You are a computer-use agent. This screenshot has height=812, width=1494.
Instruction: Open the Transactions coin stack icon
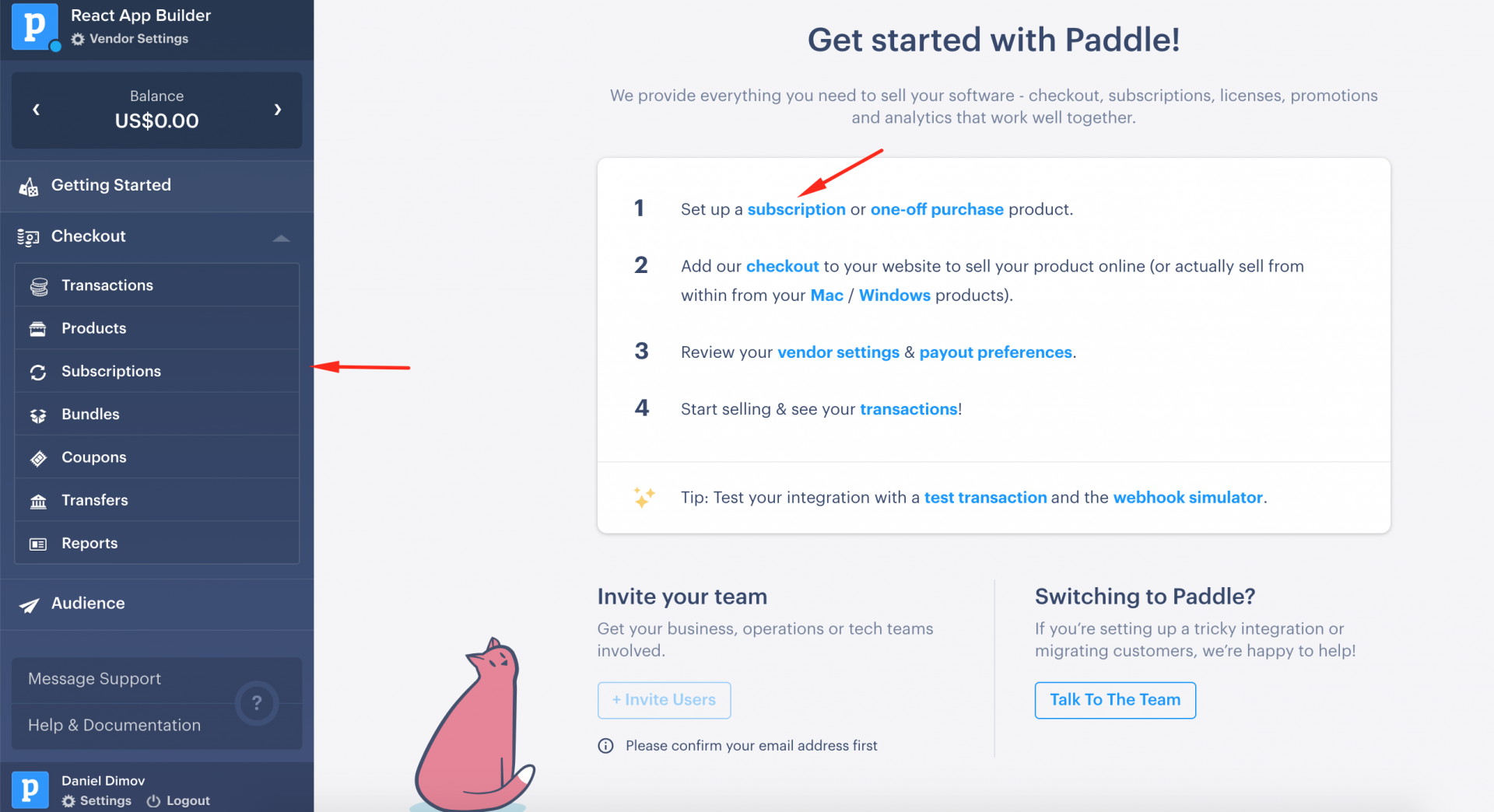[x=39, y=287]
